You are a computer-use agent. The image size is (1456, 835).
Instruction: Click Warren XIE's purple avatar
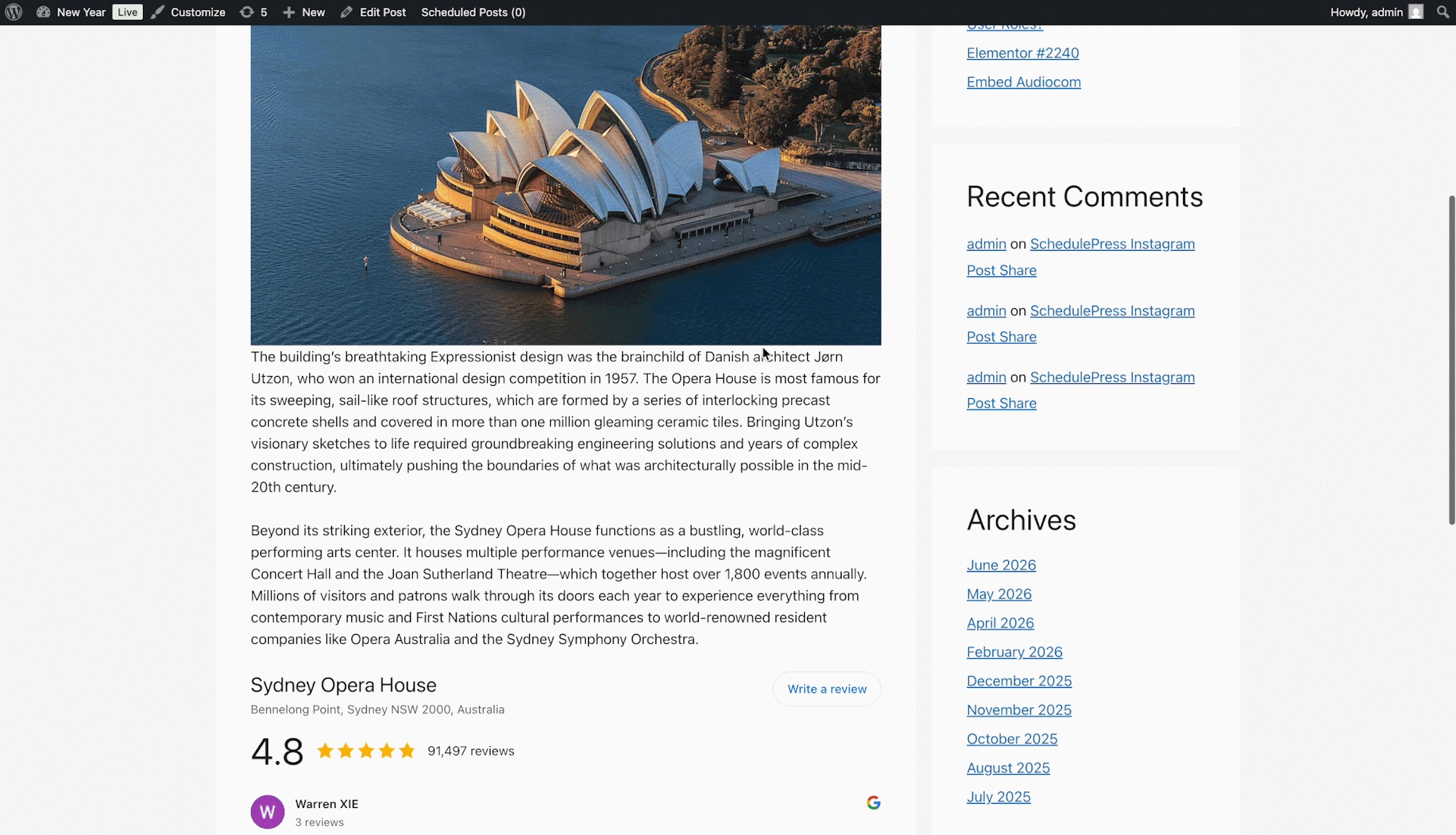(267, 812)
